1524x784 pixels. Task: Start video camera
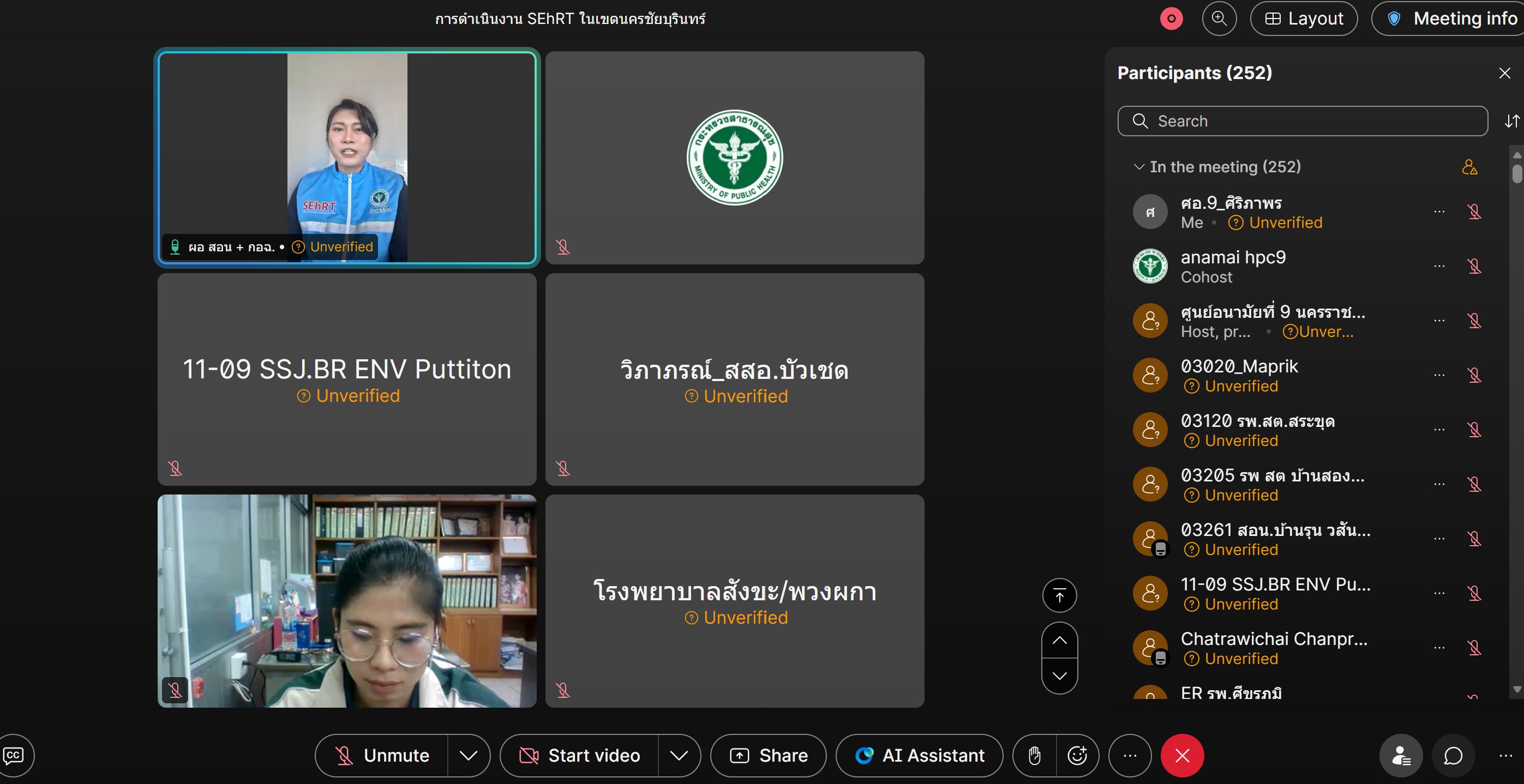pos(580,755)
